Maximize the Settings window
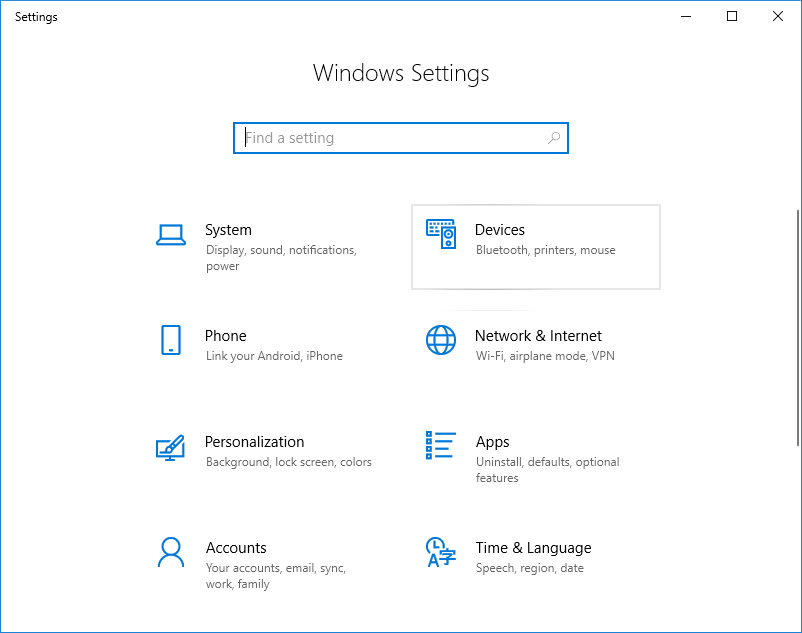The height and width of the screenshot is (633, 802). pos(732,16)
